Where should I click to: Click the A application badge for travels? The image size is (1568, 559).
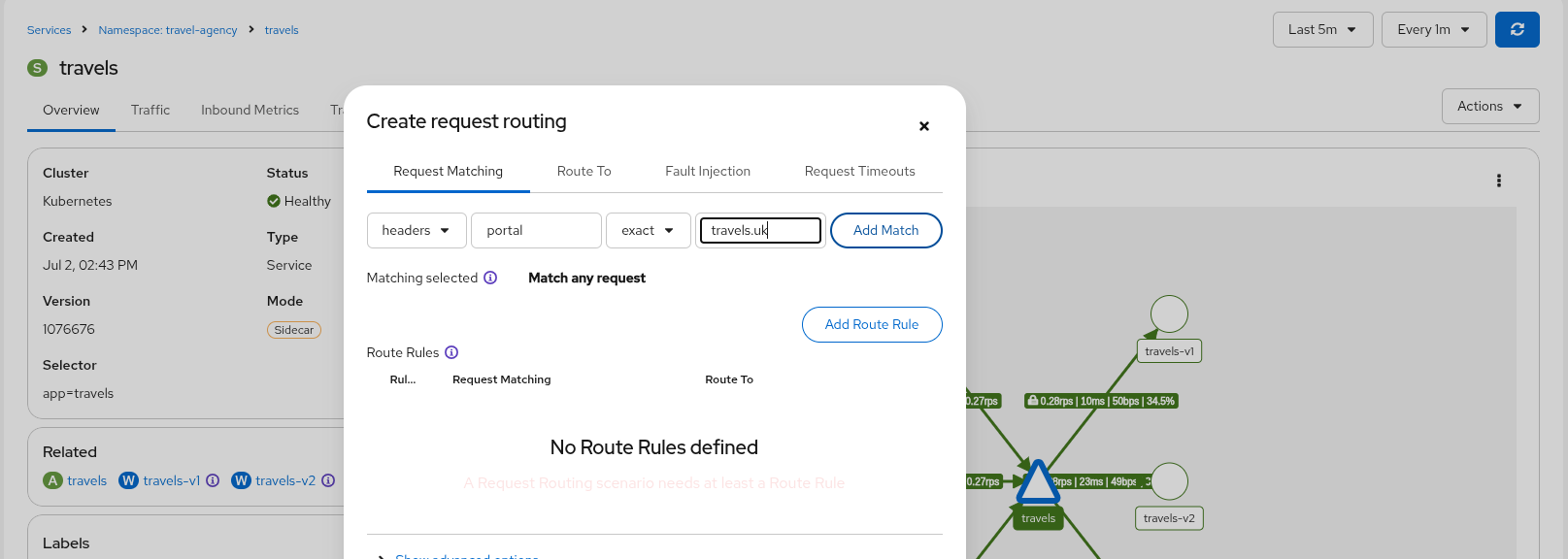(53, 480)
